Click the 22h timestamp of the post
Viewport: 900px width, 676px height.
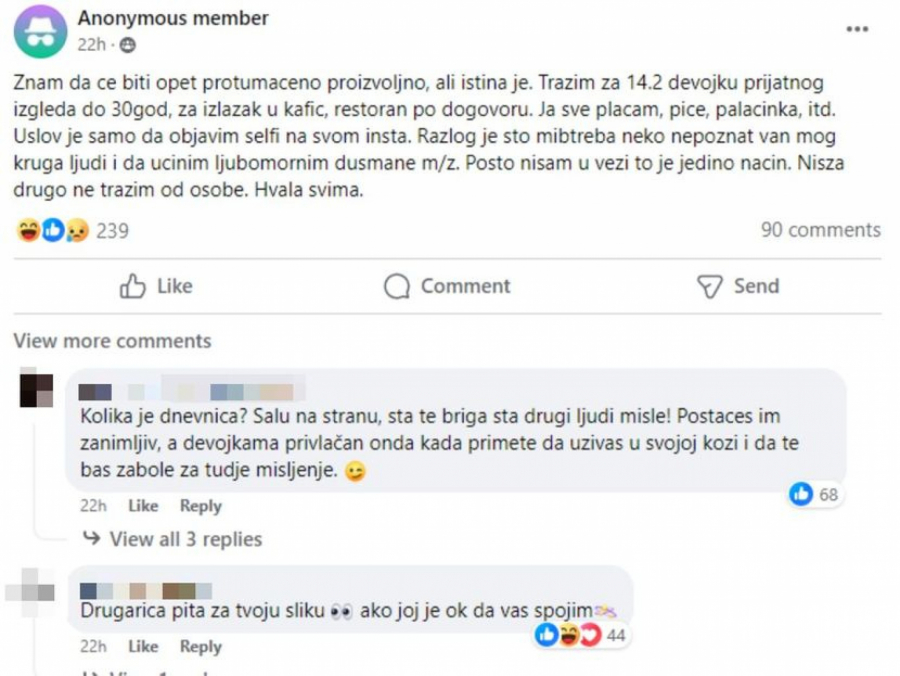tap(91, 42)
